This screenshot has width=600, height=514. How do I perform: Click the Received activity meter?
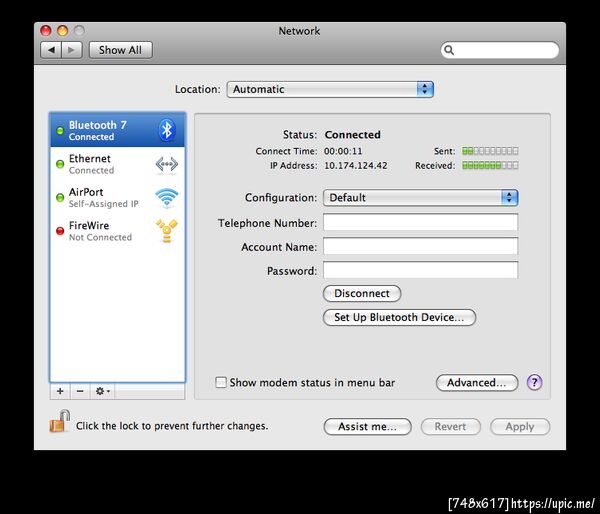click(x=490, y=165)
